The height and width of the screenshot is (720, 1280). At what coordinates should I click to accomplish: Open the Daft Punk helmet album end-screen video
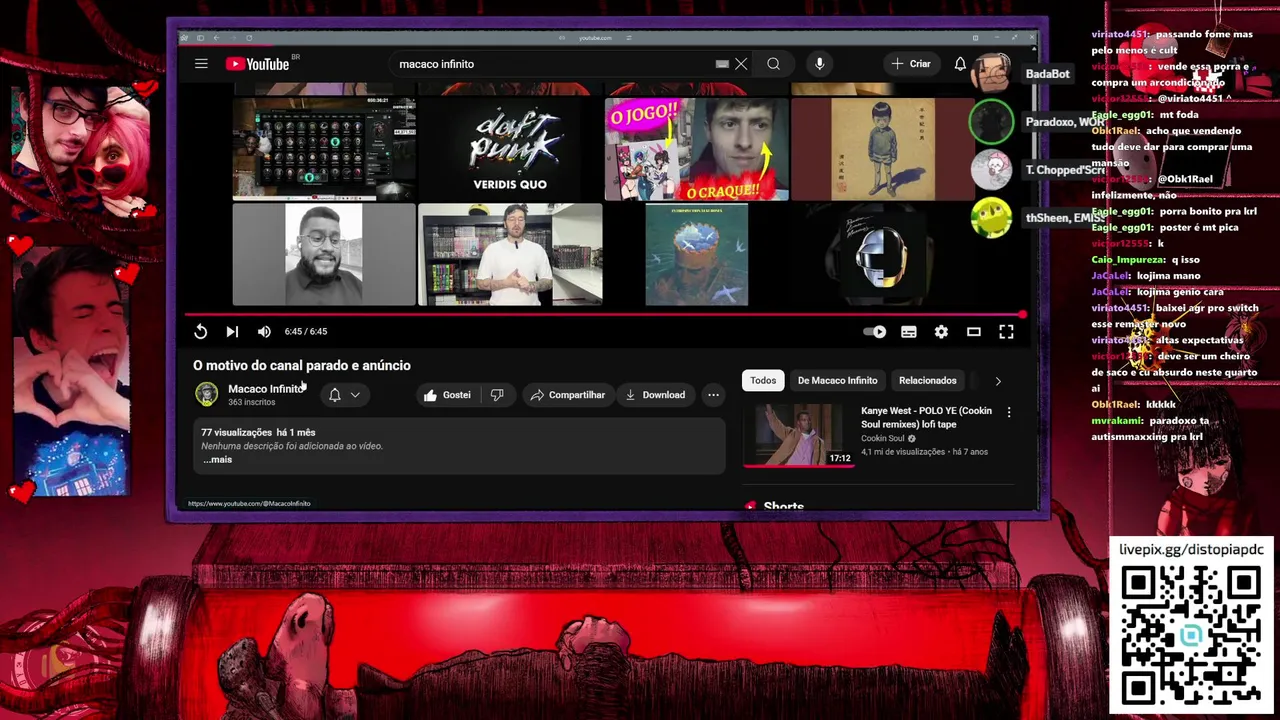(882, 255)
